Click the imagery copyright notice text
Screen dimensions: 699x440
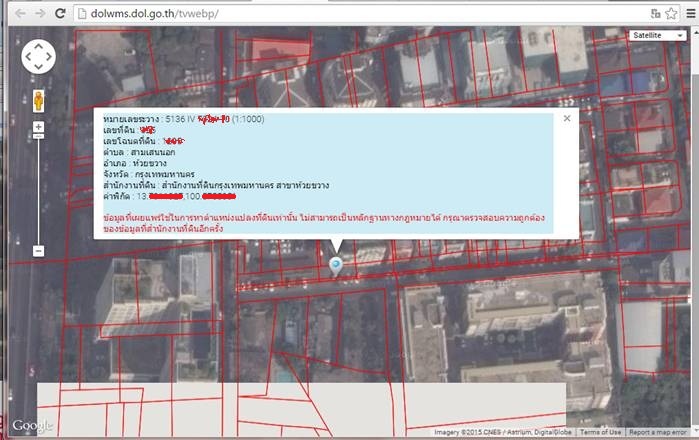pos(503,432)
